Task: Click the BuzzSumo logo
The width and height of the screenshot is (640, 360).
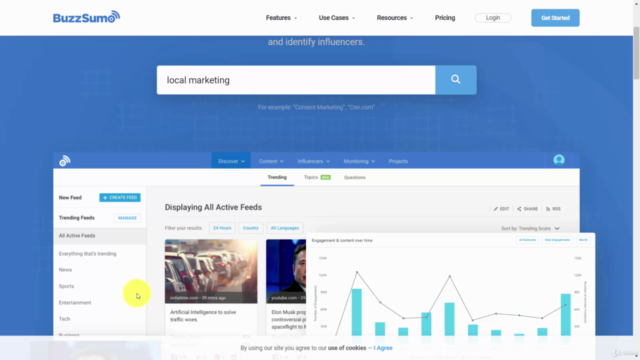Action: coord(86,17)
